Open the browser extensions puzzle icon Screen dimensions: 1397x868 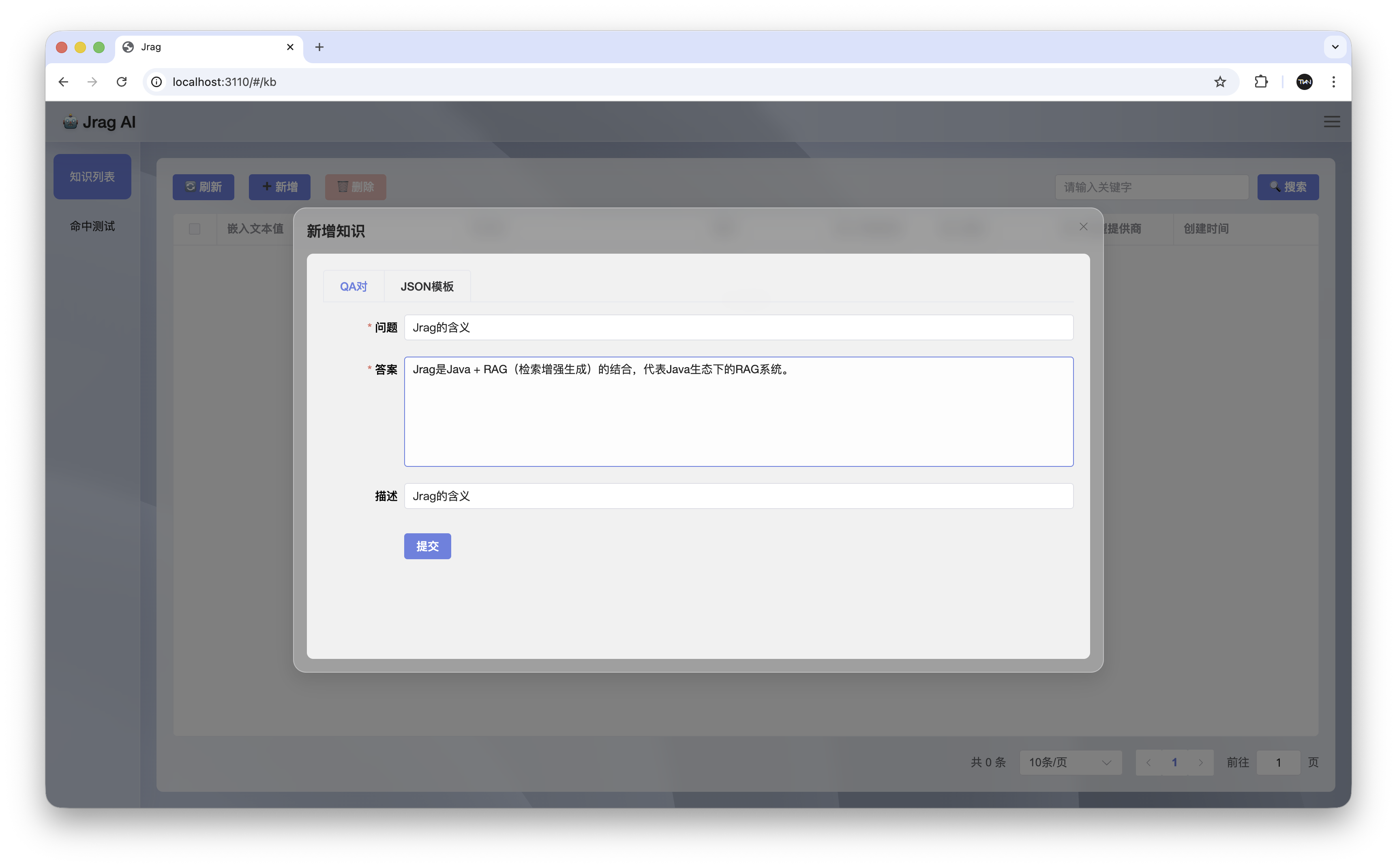pos(1261,81)
